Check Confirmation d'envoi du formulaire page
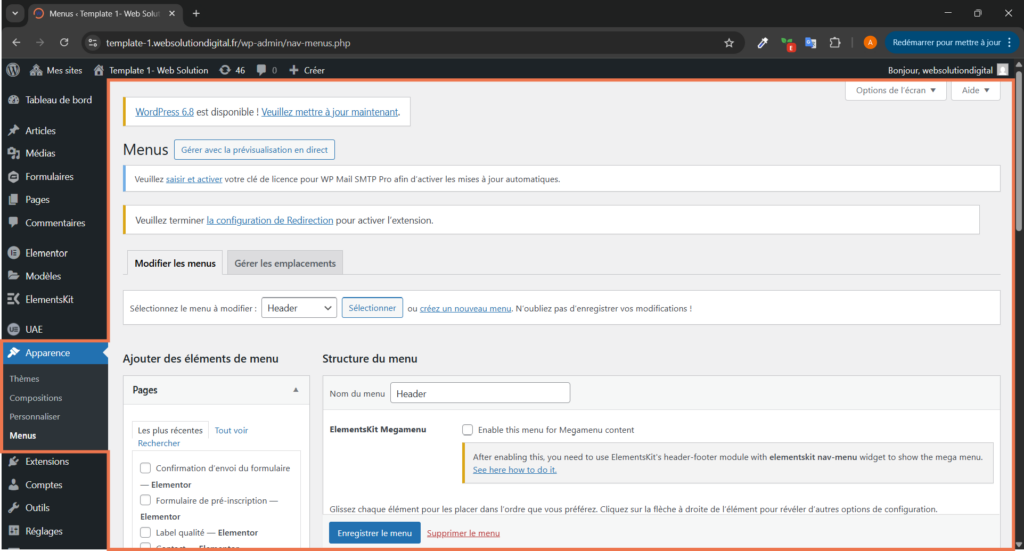Viewport: 1024px width, 551px height. point(146,468)
